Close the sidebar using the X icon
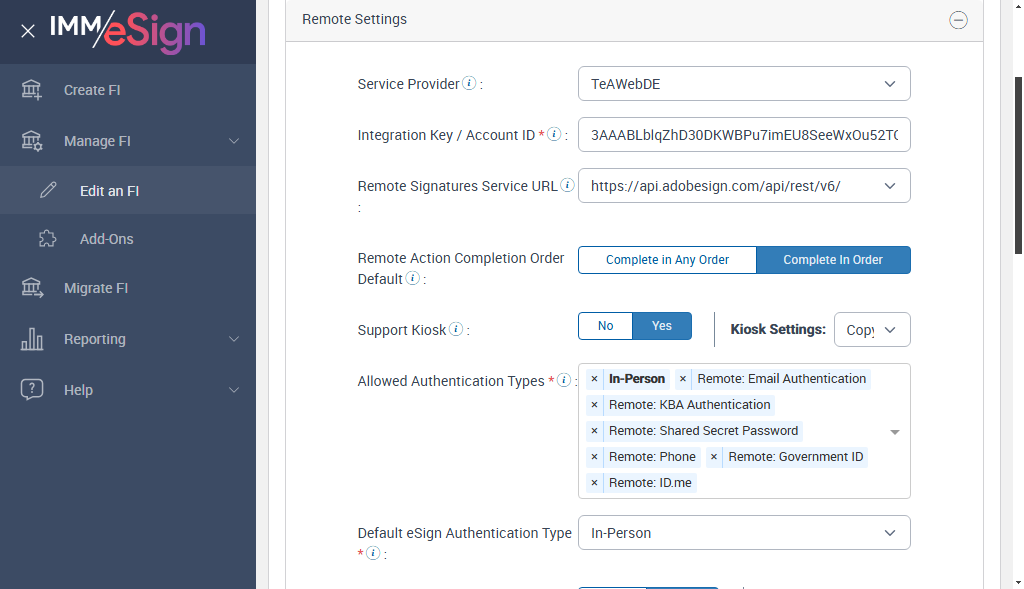The width and height of the screenshot is (1024, 589). tap(28, 31)
